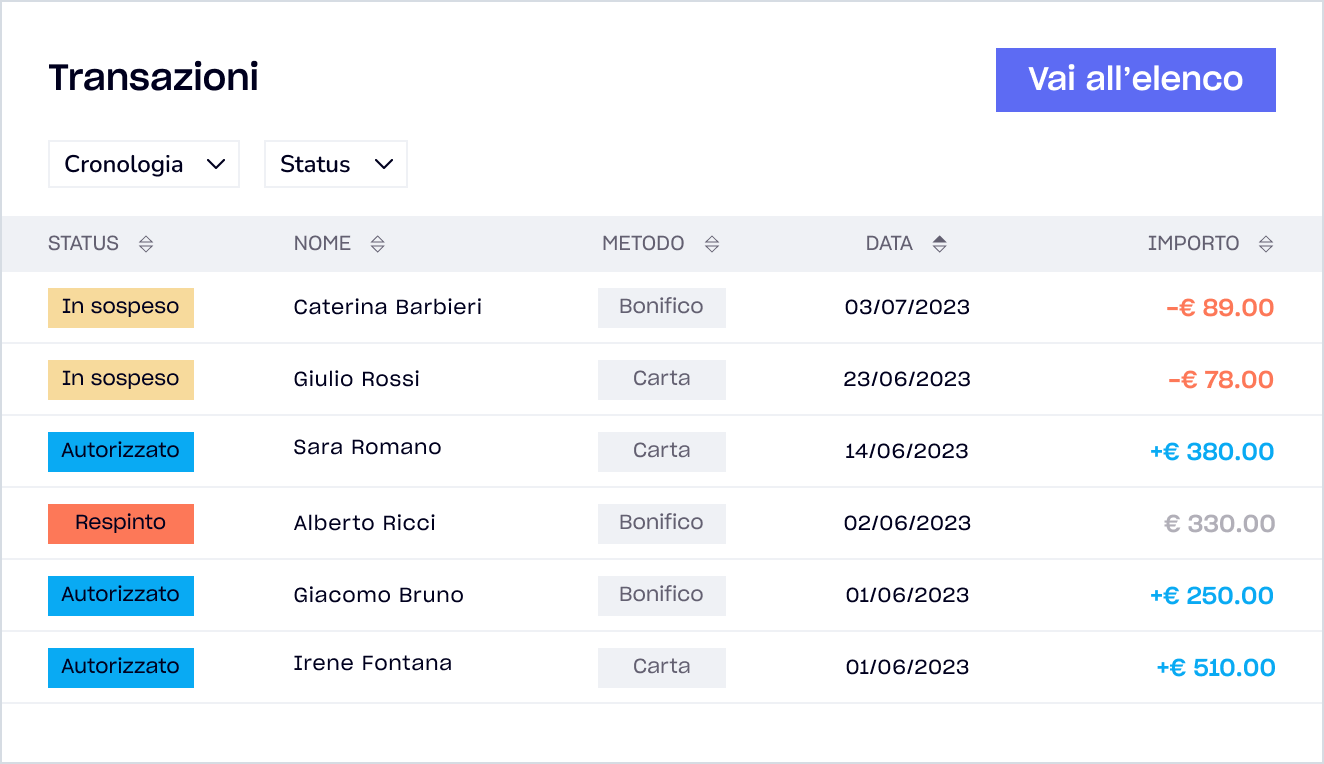Select Irene Fontana in the table

click(x=372, y=663)
